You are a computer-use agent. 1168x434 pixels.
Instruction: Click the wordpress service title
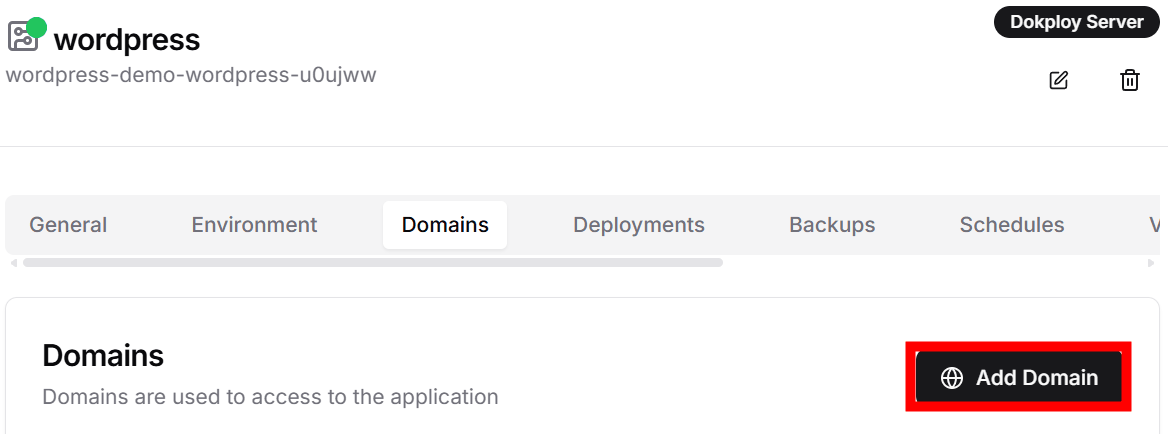(x=127, y=40)
